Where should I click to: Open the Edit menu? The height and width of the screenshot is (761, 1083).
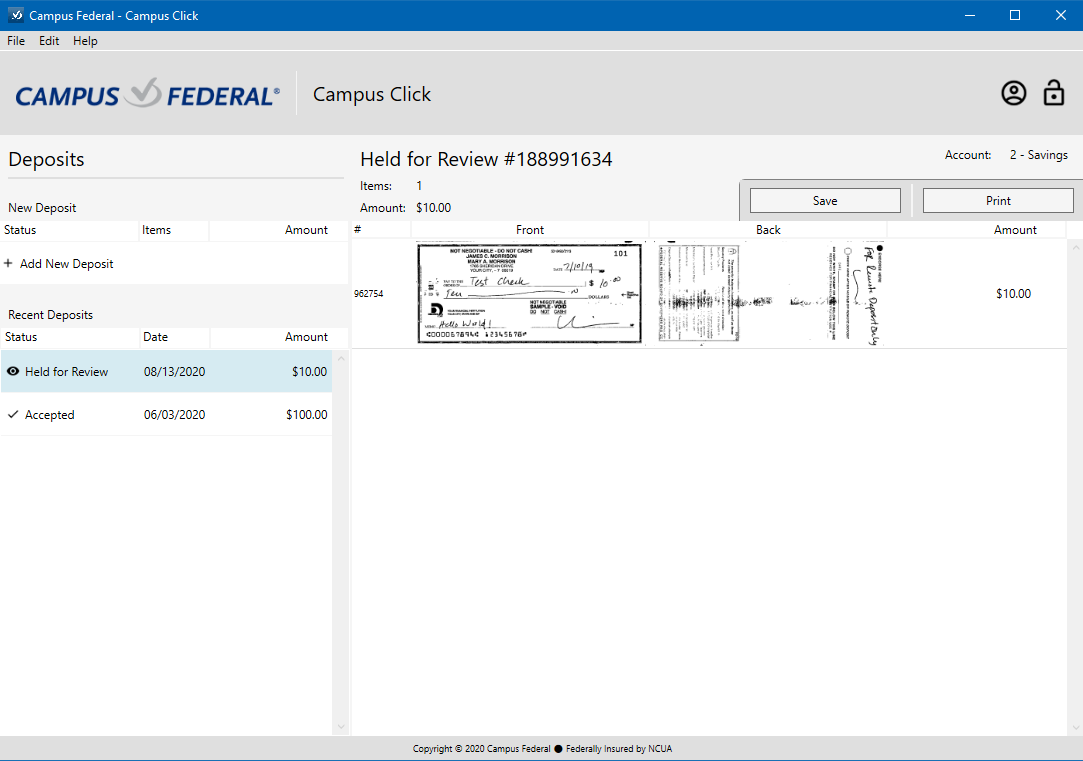tap(49, 41)
